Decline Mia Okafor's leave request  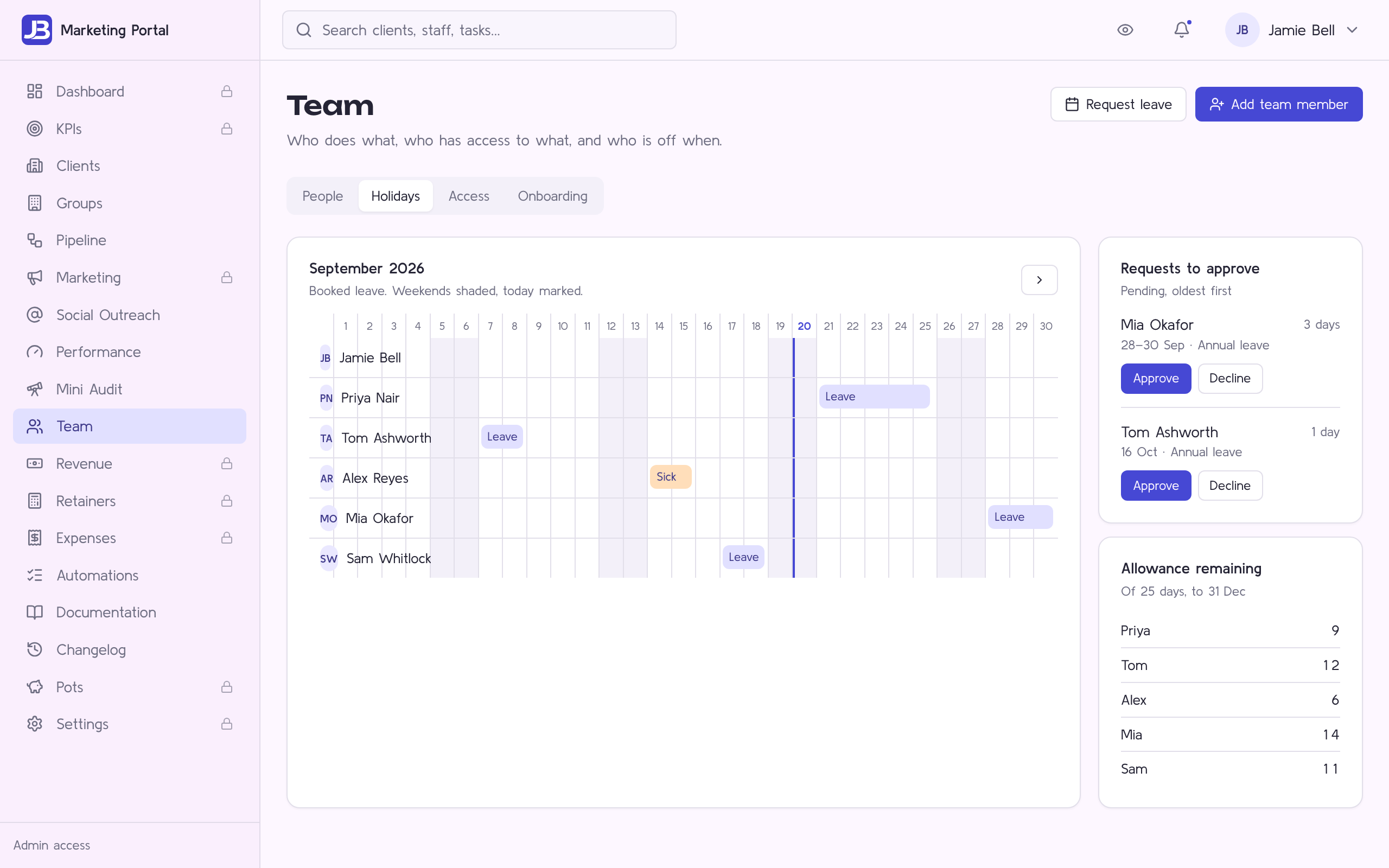click(1230, 378)
